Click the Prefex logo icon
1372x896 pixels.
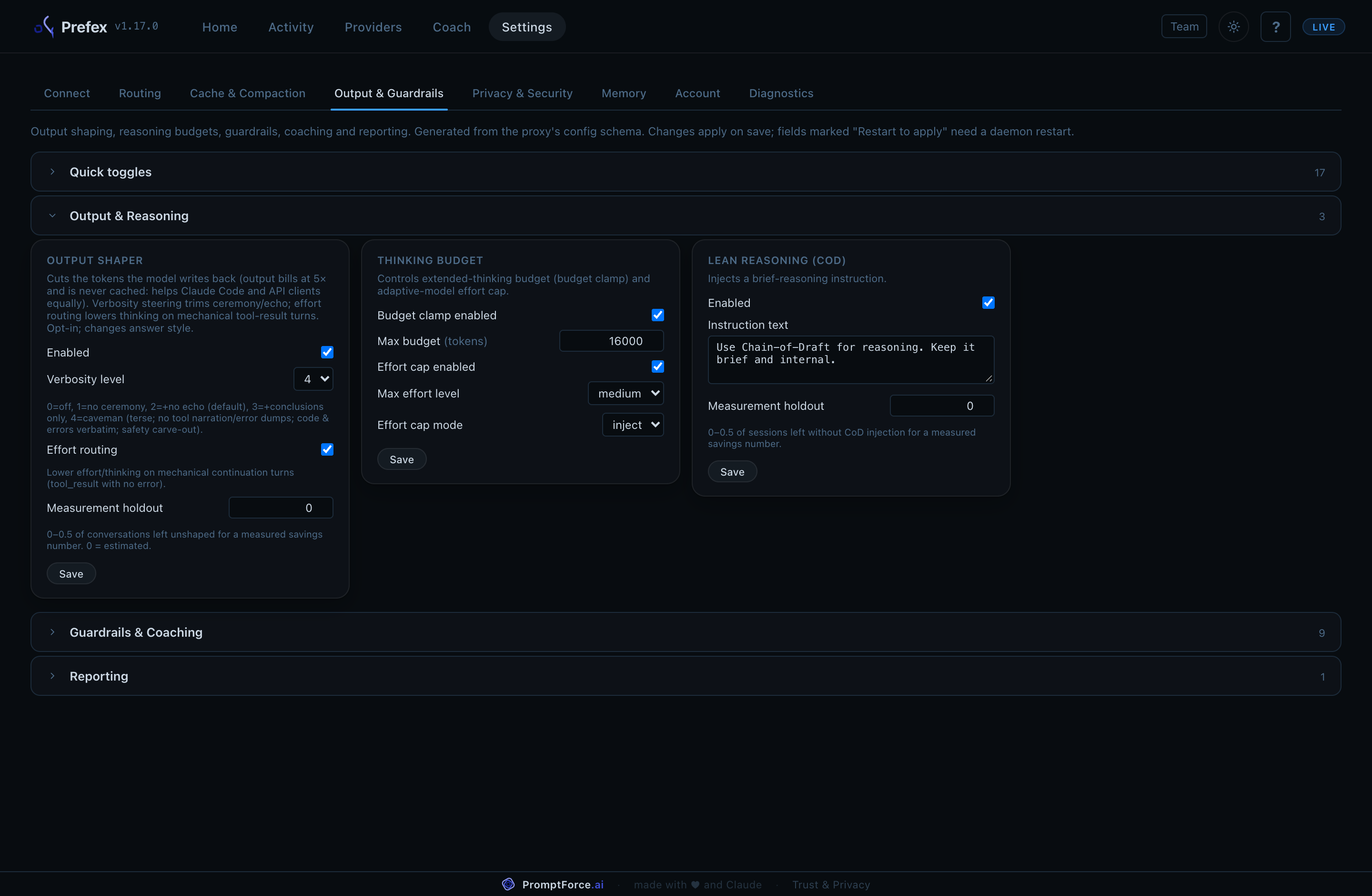44,27
